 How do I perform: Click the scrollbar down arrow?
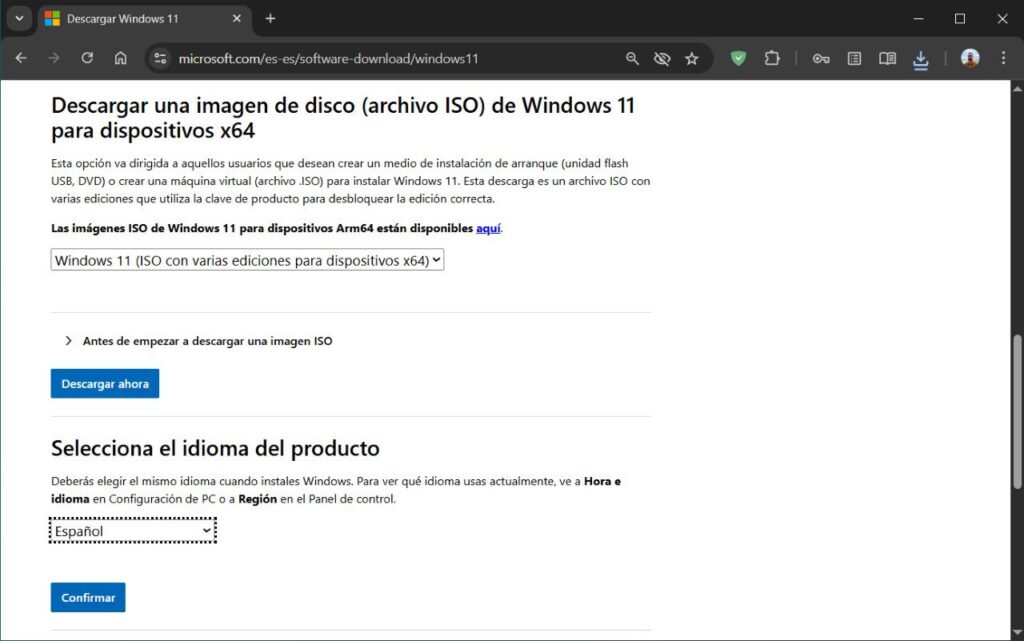tap(1017, 633)
